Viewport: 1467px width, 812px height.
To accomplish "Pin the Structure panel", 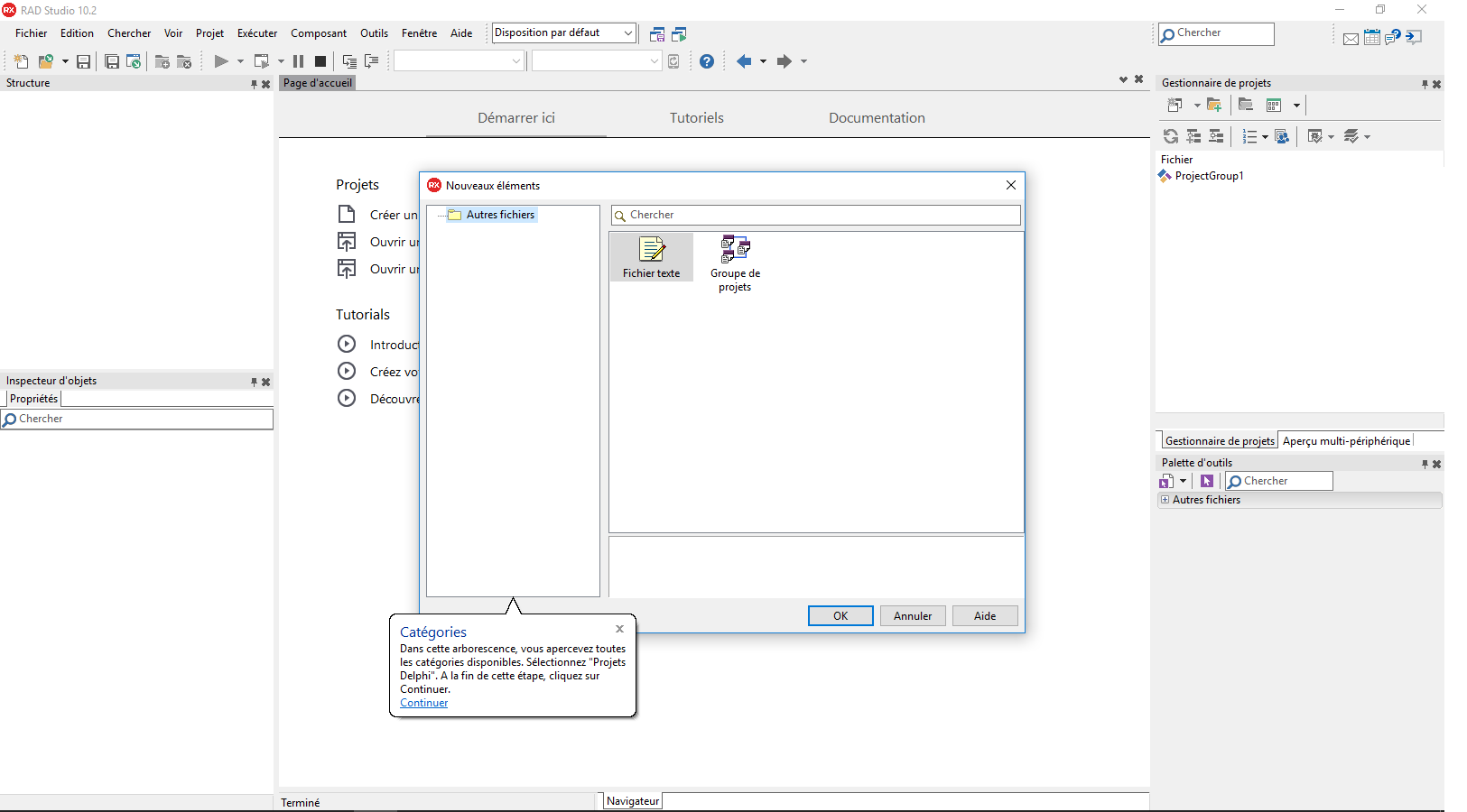I will [x=254, y=84].
